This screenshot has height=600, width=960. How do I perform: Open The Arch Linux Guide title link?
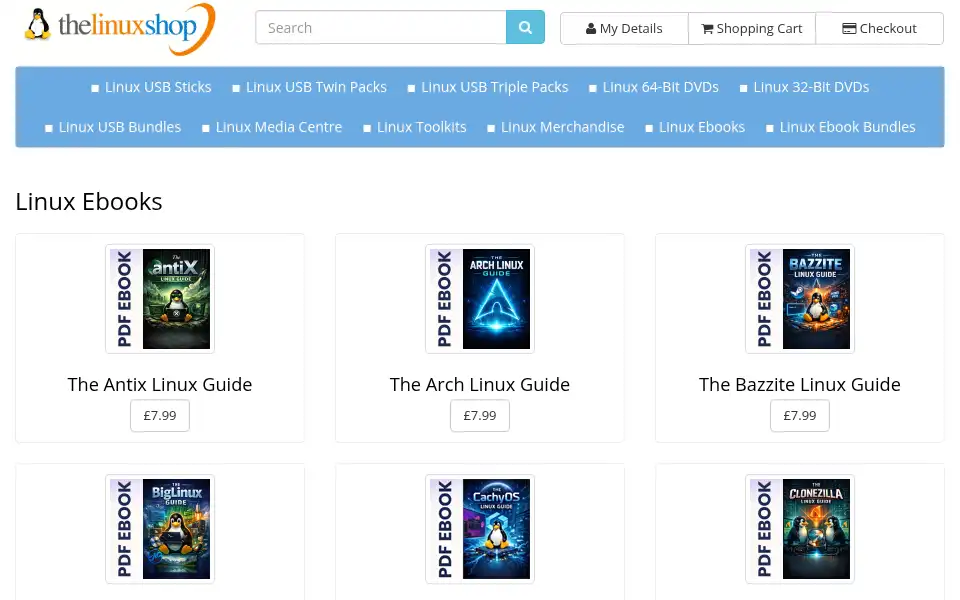(x=480, y=384)
